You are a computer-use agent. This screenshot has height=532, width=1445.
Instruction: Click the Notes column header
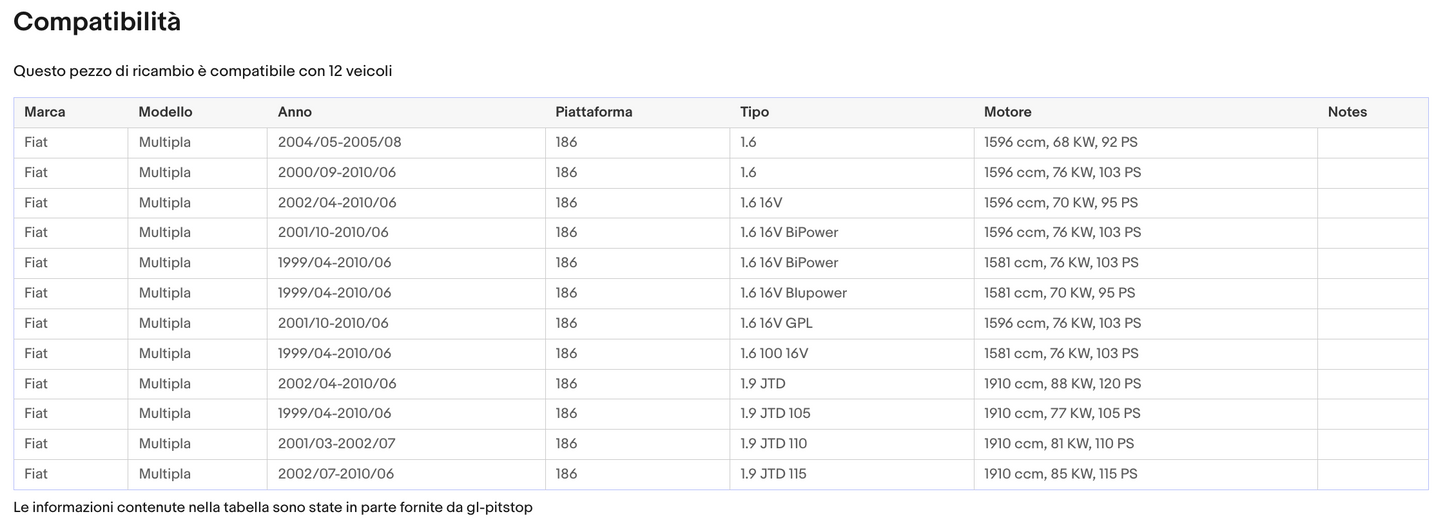tap(1347, 112)
